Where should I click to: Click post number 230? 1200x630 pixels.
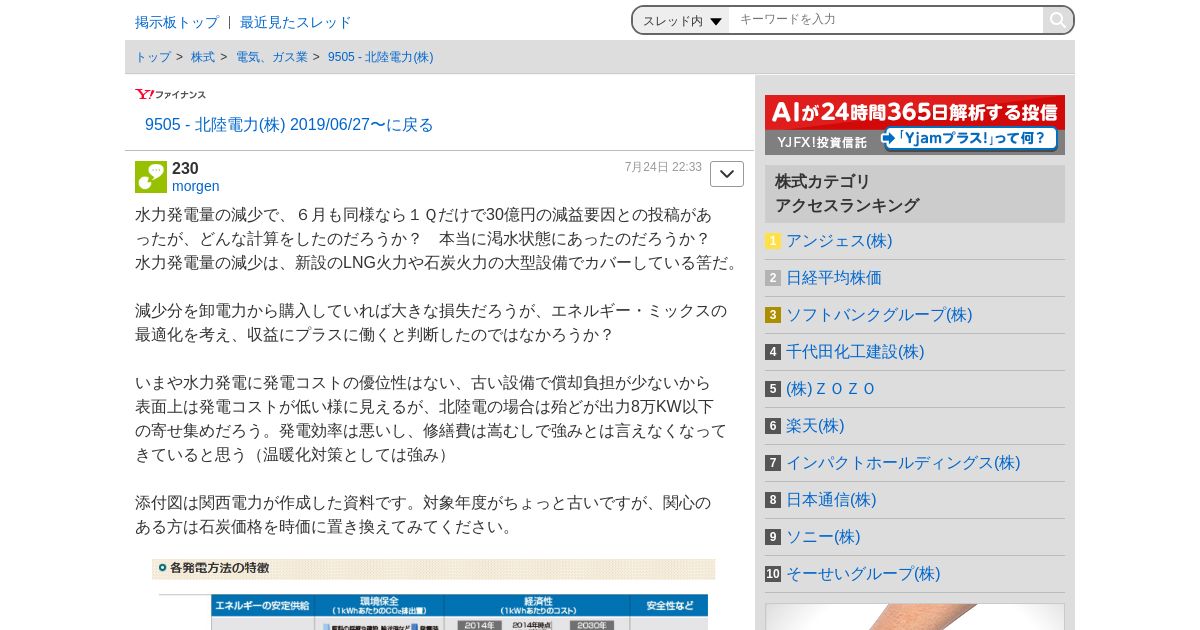[x=185, y=168]
